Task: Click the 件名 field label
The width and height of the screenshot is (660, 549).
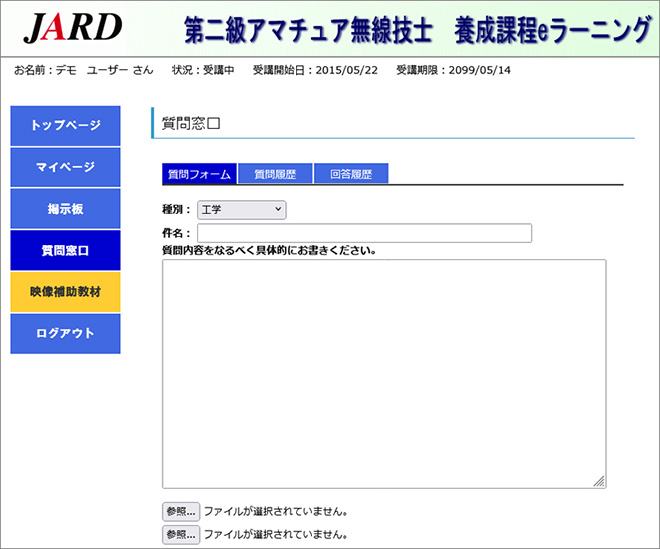Action: pyautogui.click(x=175, y=233)
